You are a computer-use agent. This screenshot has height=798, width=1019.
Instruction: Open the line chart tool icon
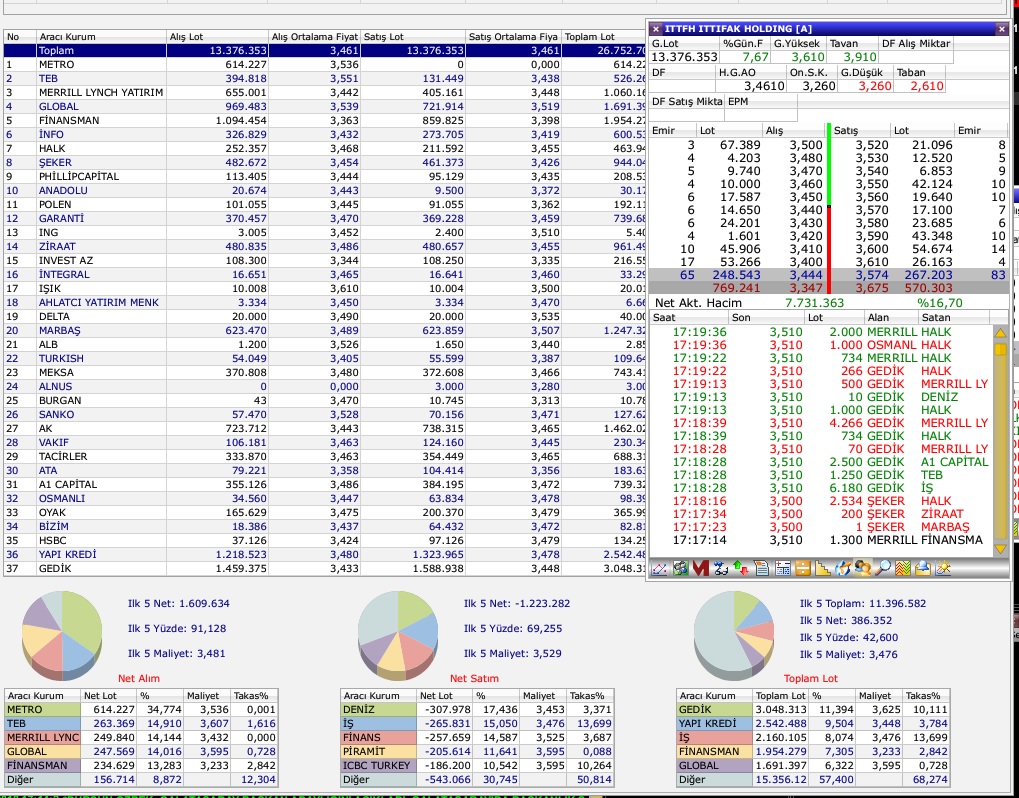(659, 569)
